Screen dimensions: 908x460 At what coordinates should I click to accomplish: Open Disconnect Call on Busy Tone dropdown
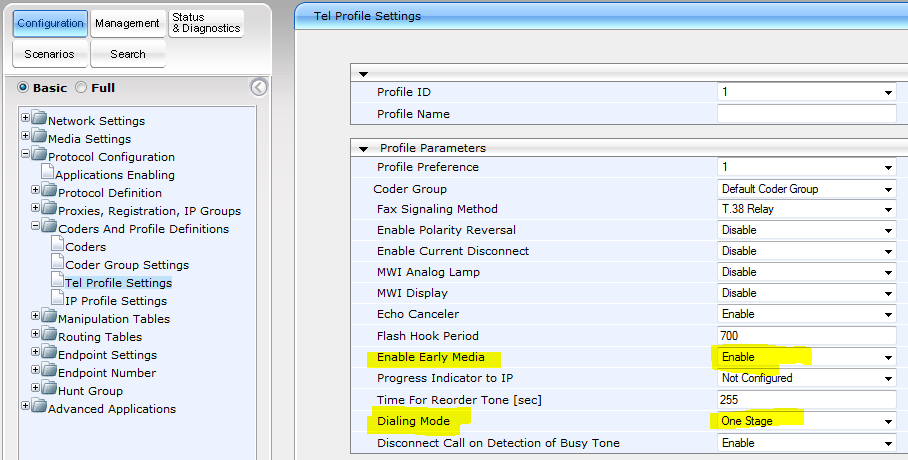point(807,443)
